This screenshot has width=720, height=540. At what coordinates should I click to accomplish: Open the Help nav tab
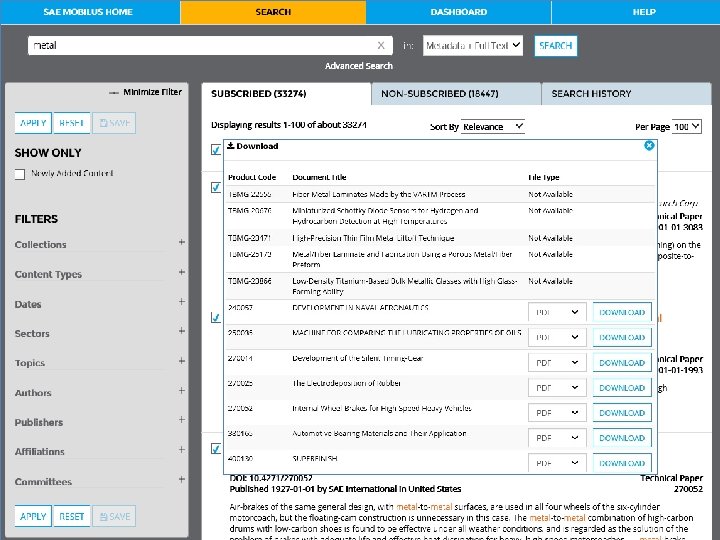click(644, 12)
